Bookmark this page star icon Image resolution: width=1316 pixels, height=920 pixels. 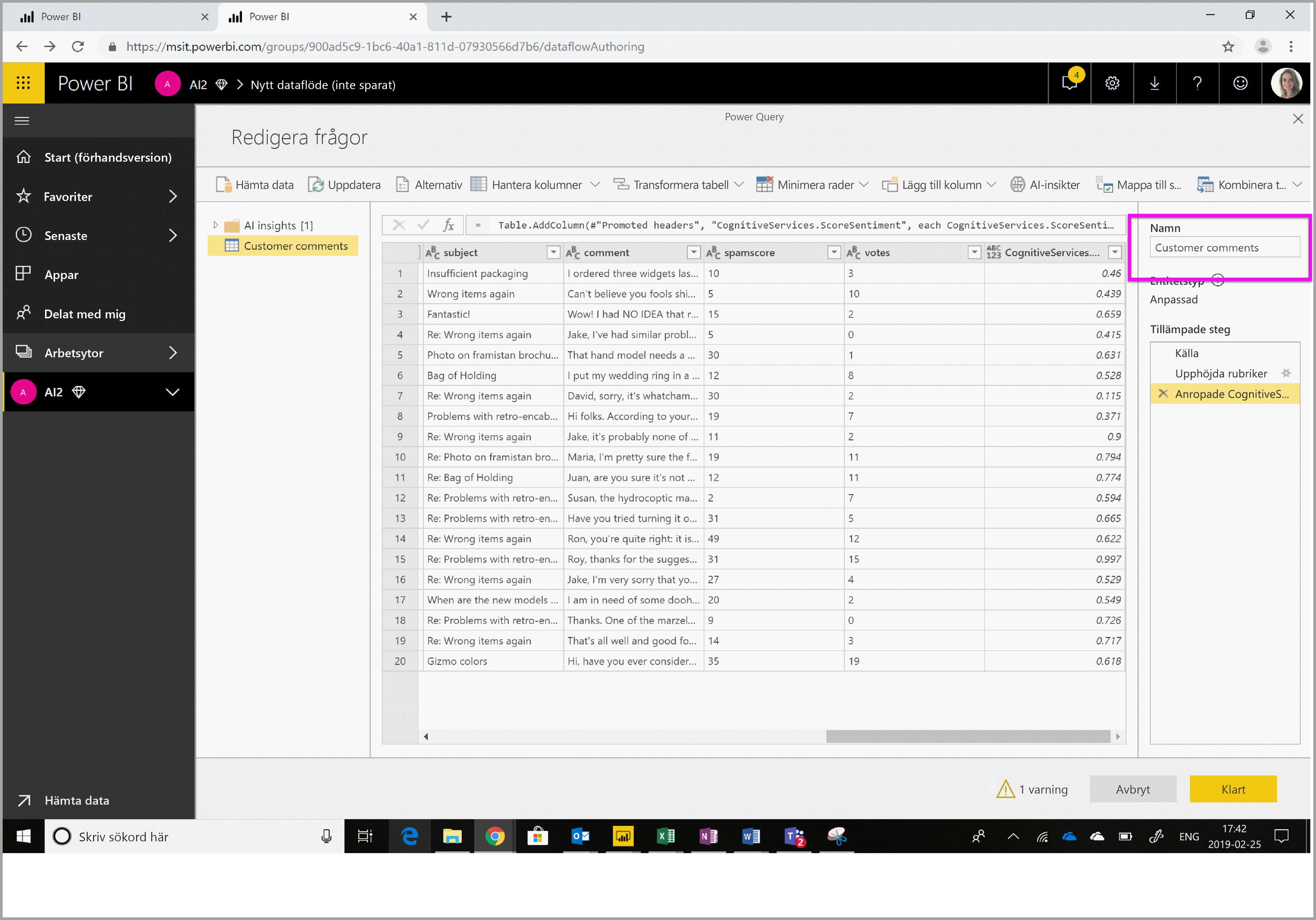pos(1228,46)
